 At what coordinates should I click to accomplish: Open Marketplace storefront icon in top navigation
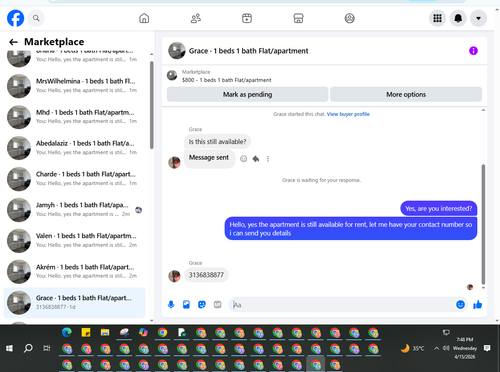click(x=298, y=18)
